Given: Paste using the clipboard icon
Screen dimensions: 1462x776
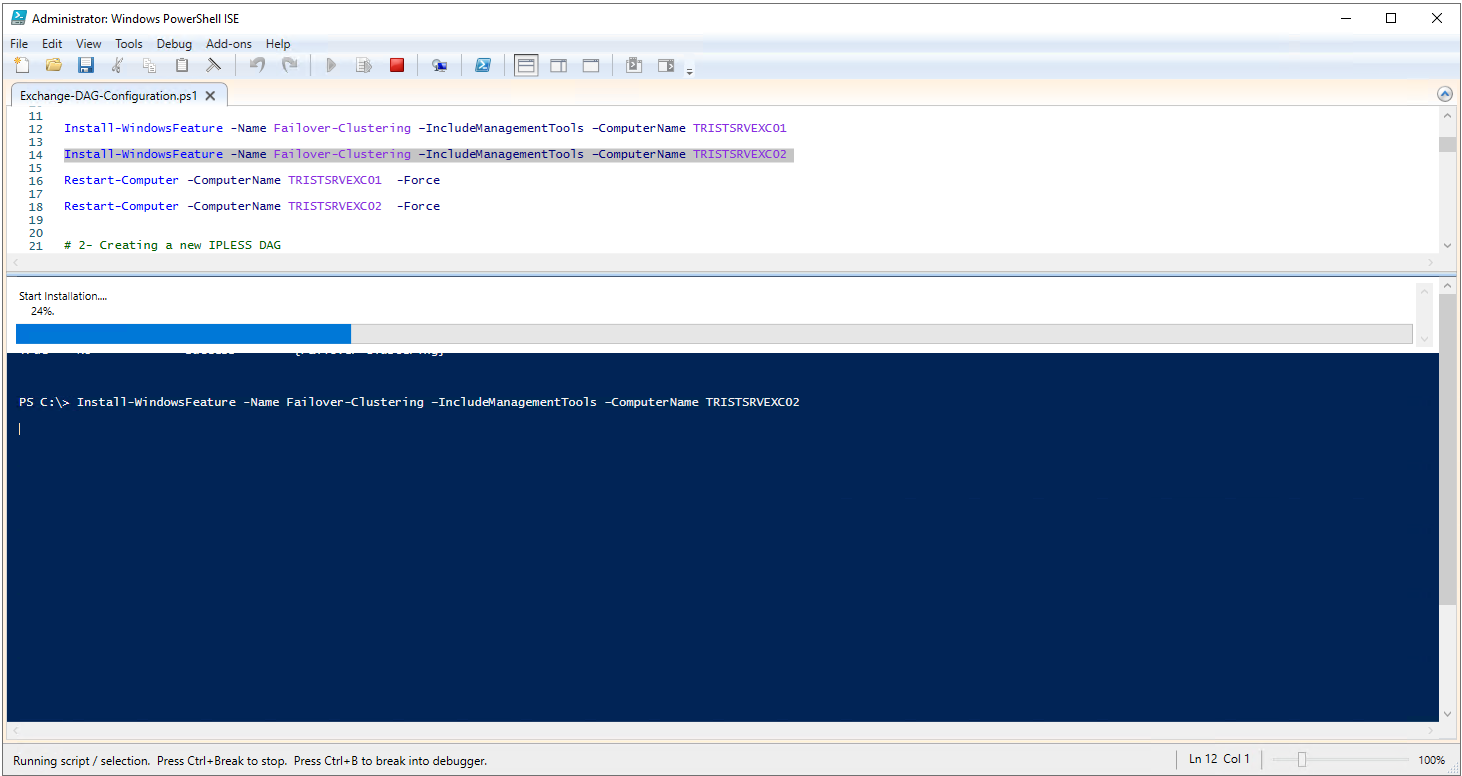Looking at the screenshot, I should click(181, 65).
